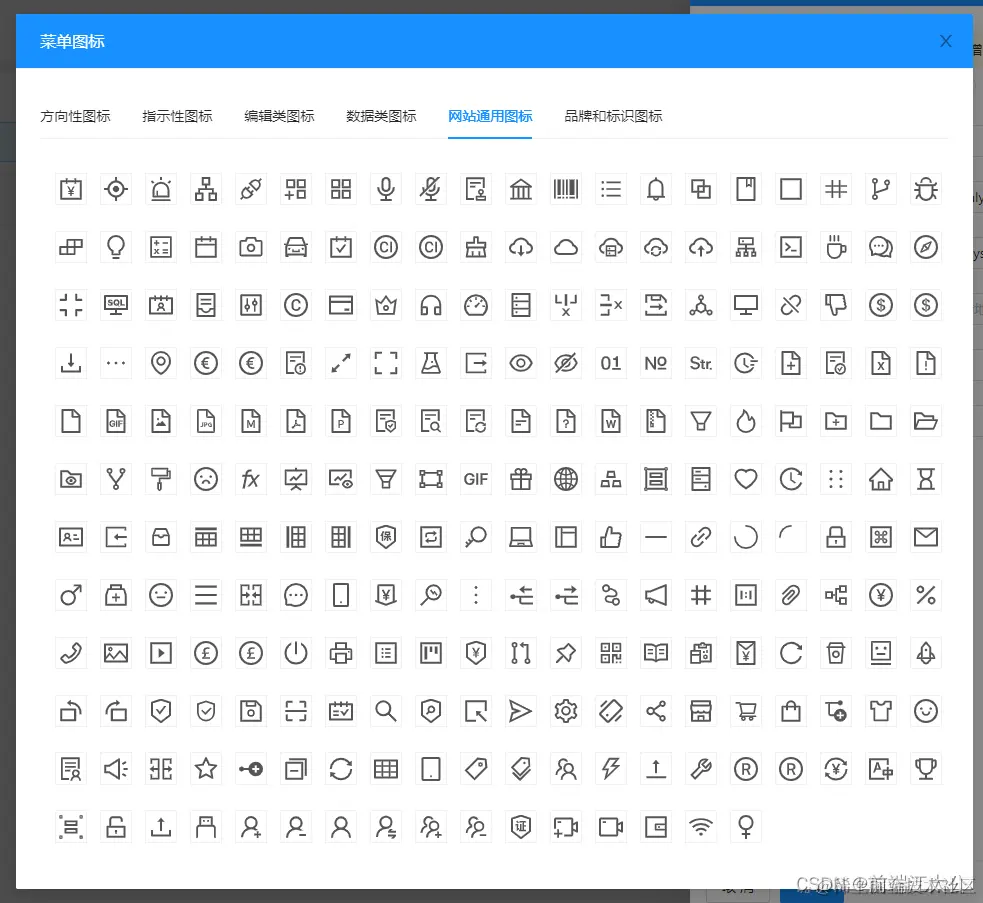Pick the shopping cart icon
Image resolution: width=983 pixels, height=903 pixels.
click(745, 711)
